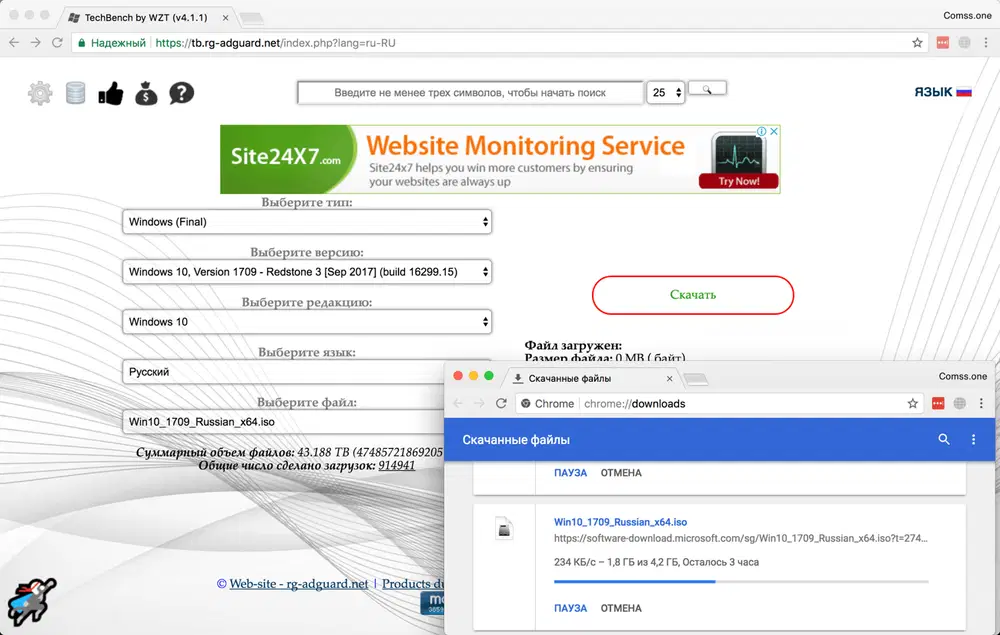Open Web-site - rg-adguard.net footer link
Viewport: 1000px width, 635px height.
[298, 583]
